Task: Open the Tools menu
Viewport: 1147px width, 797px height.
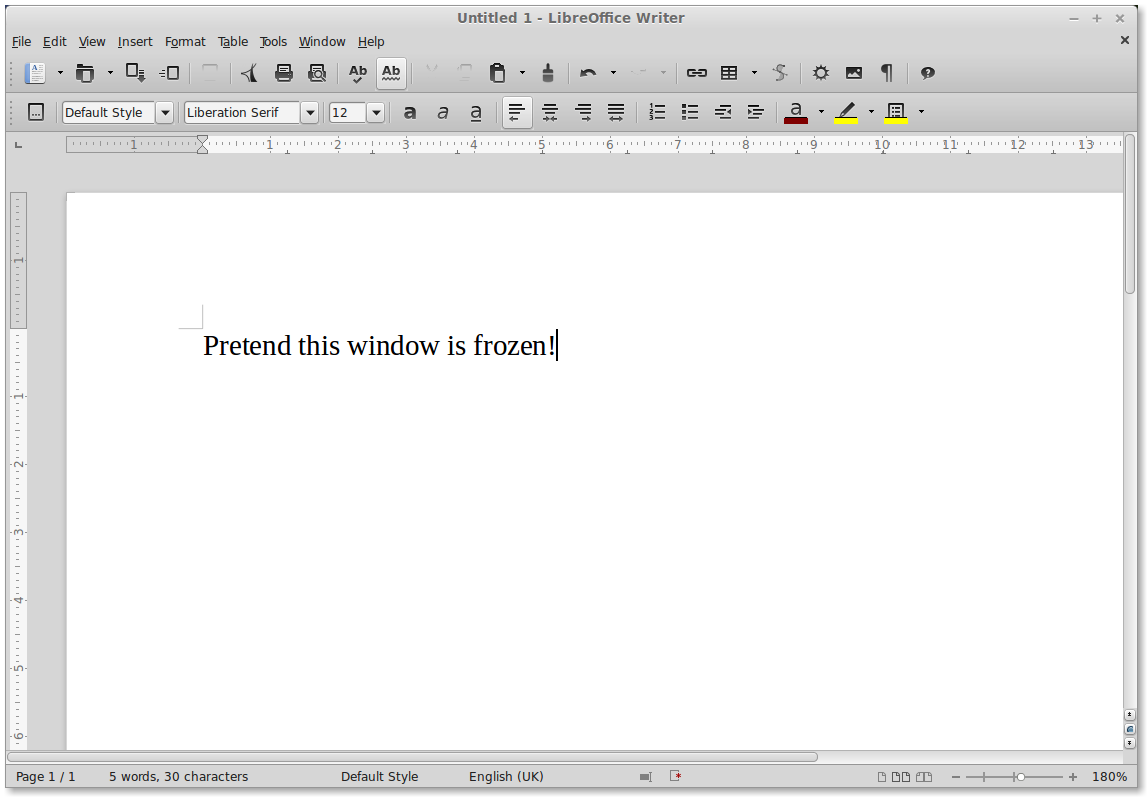Action: click(273, 42)
